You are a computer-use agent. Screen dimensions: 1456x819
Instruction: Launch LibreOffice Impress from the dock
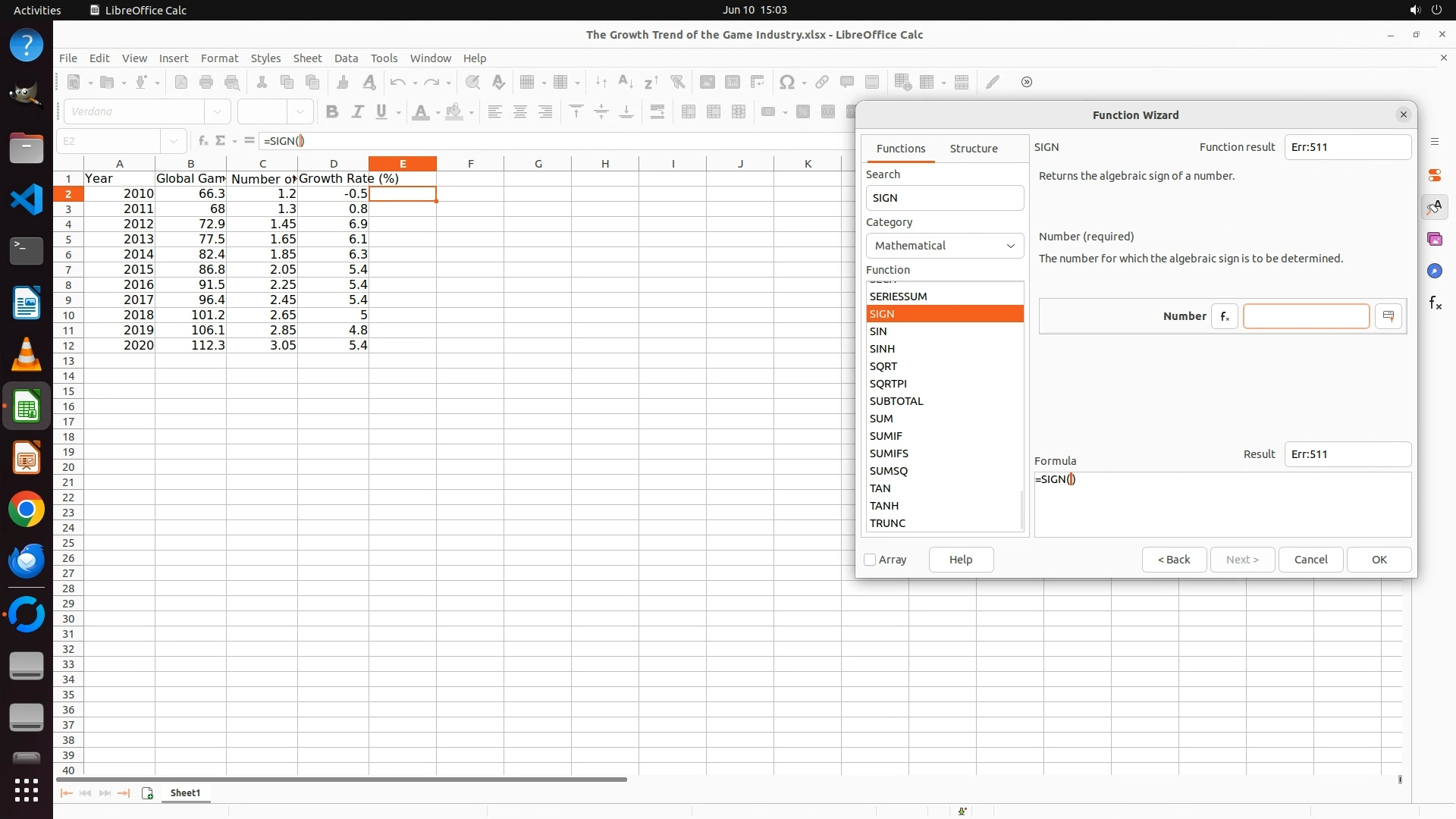(x=27, y=458)
